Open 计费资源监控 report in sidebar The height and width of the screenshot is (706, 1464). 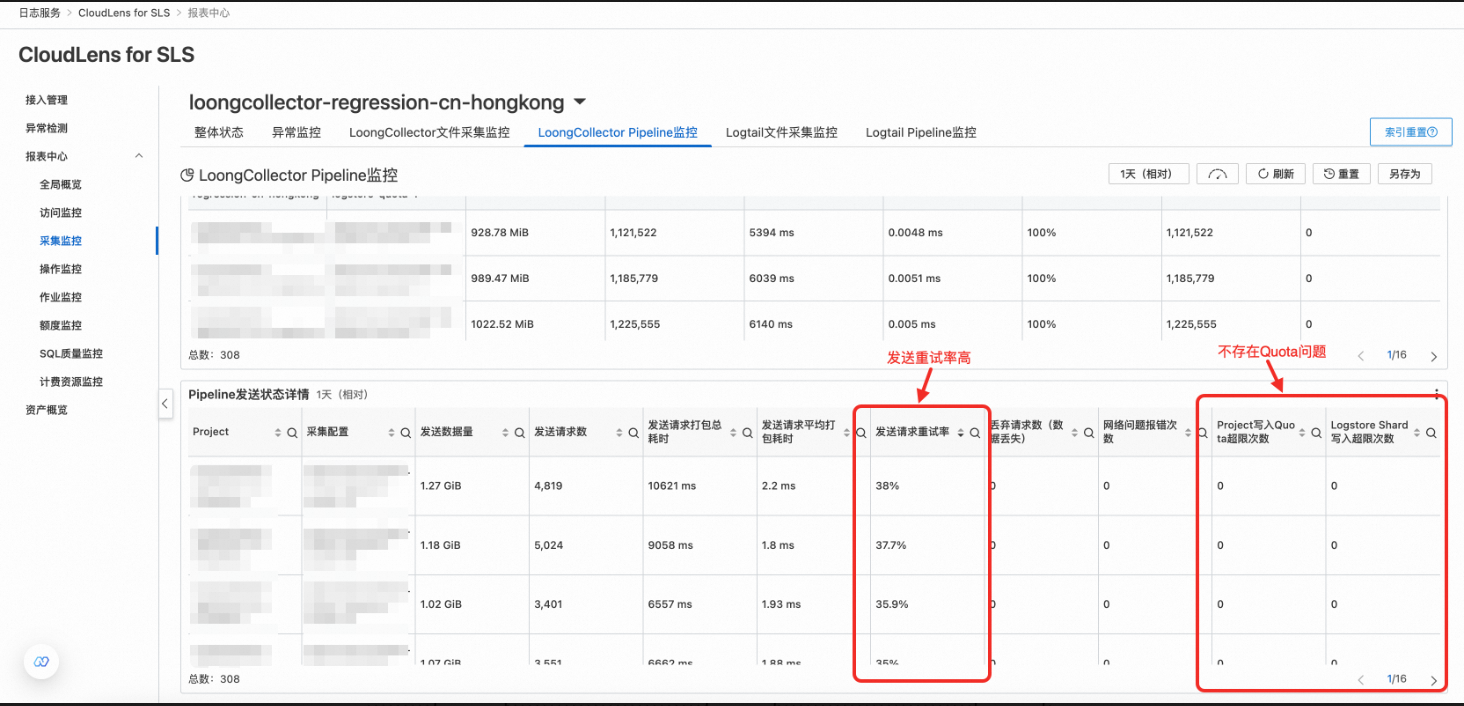coord(71,381)
